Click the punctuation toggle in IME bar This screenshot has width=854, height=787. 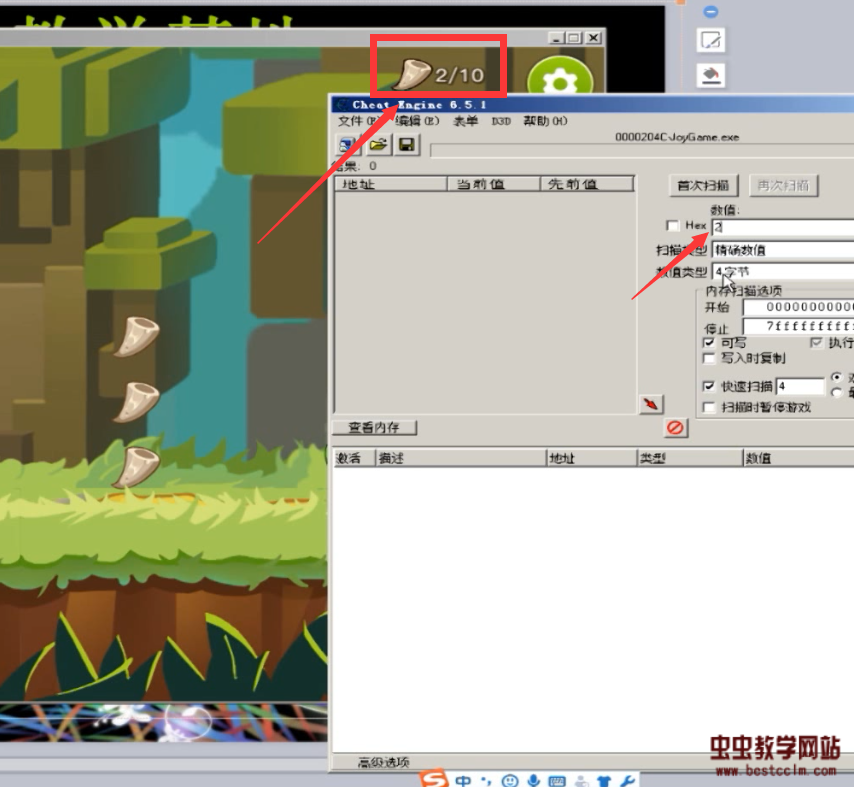tap(486, 781)
